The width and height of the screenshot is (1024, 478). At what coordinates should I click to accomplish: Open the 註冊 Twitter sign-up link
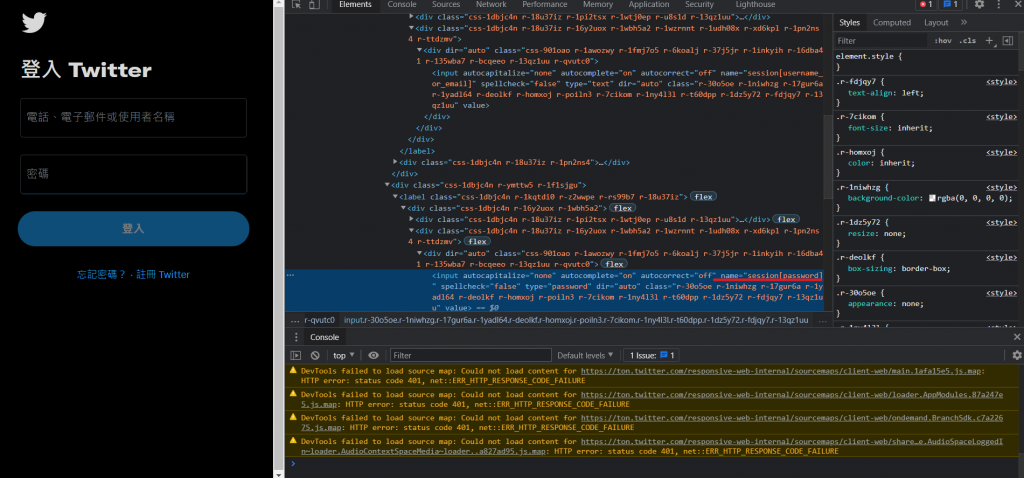coord(163,275)
